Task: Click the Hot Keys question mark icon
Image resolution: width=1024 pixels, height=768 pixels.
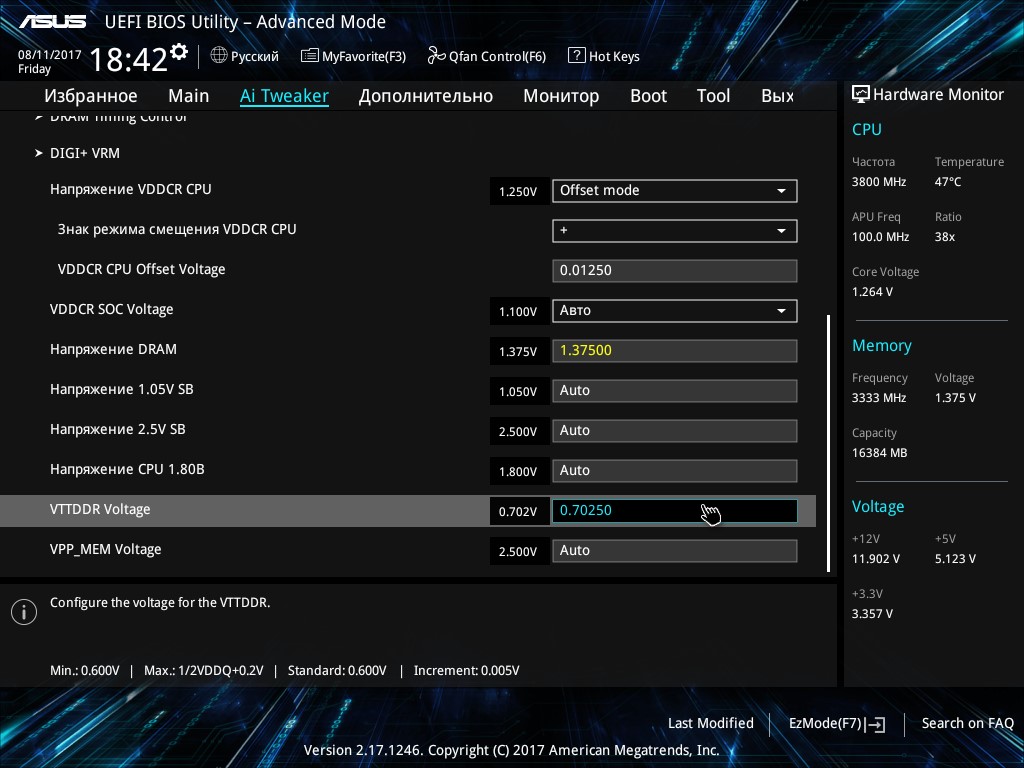Action: (x=577, y=56)
